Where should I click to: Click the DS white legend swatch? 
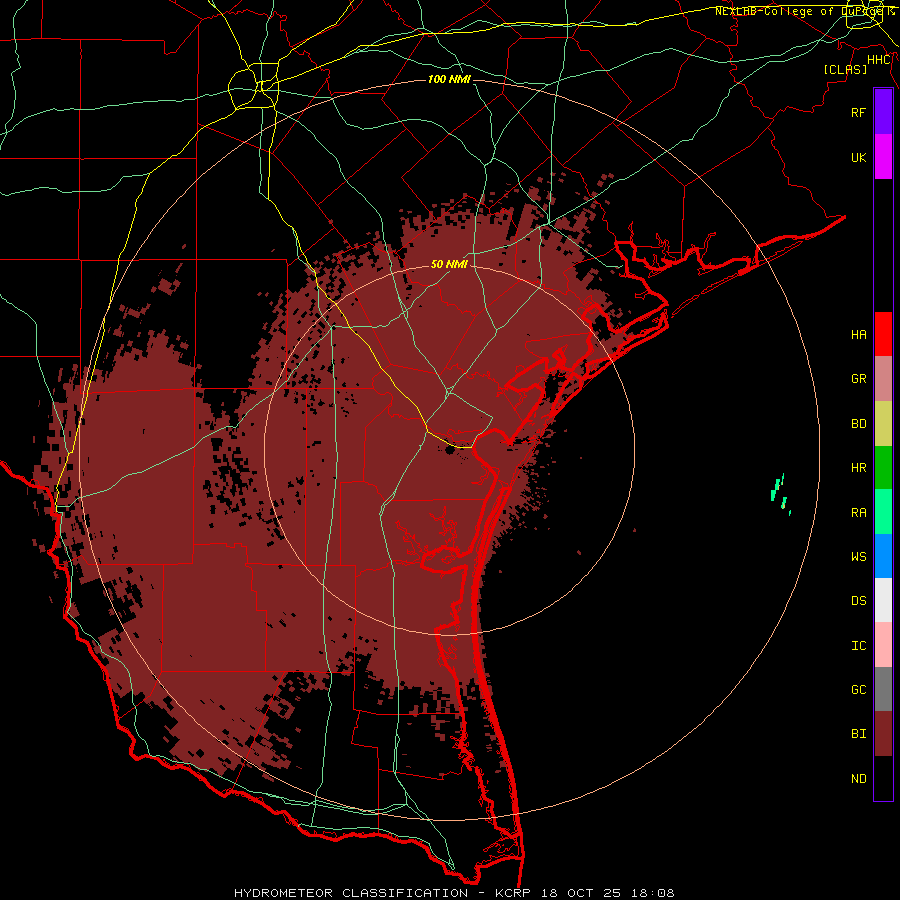point(883,600)
